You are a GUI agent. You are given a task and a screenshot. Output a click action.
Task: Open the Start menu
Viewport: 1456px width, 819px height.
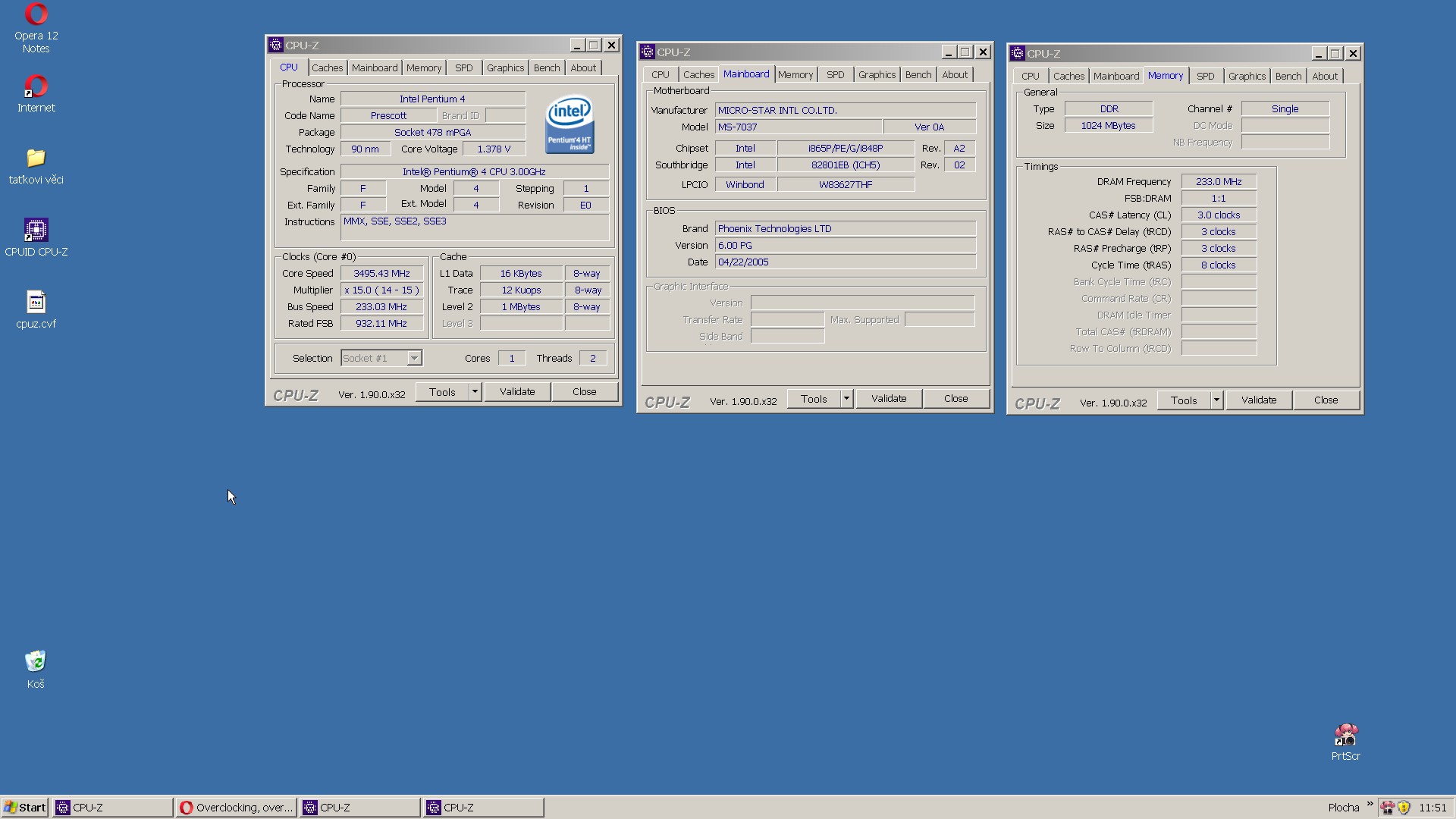[x=25, y=808]
